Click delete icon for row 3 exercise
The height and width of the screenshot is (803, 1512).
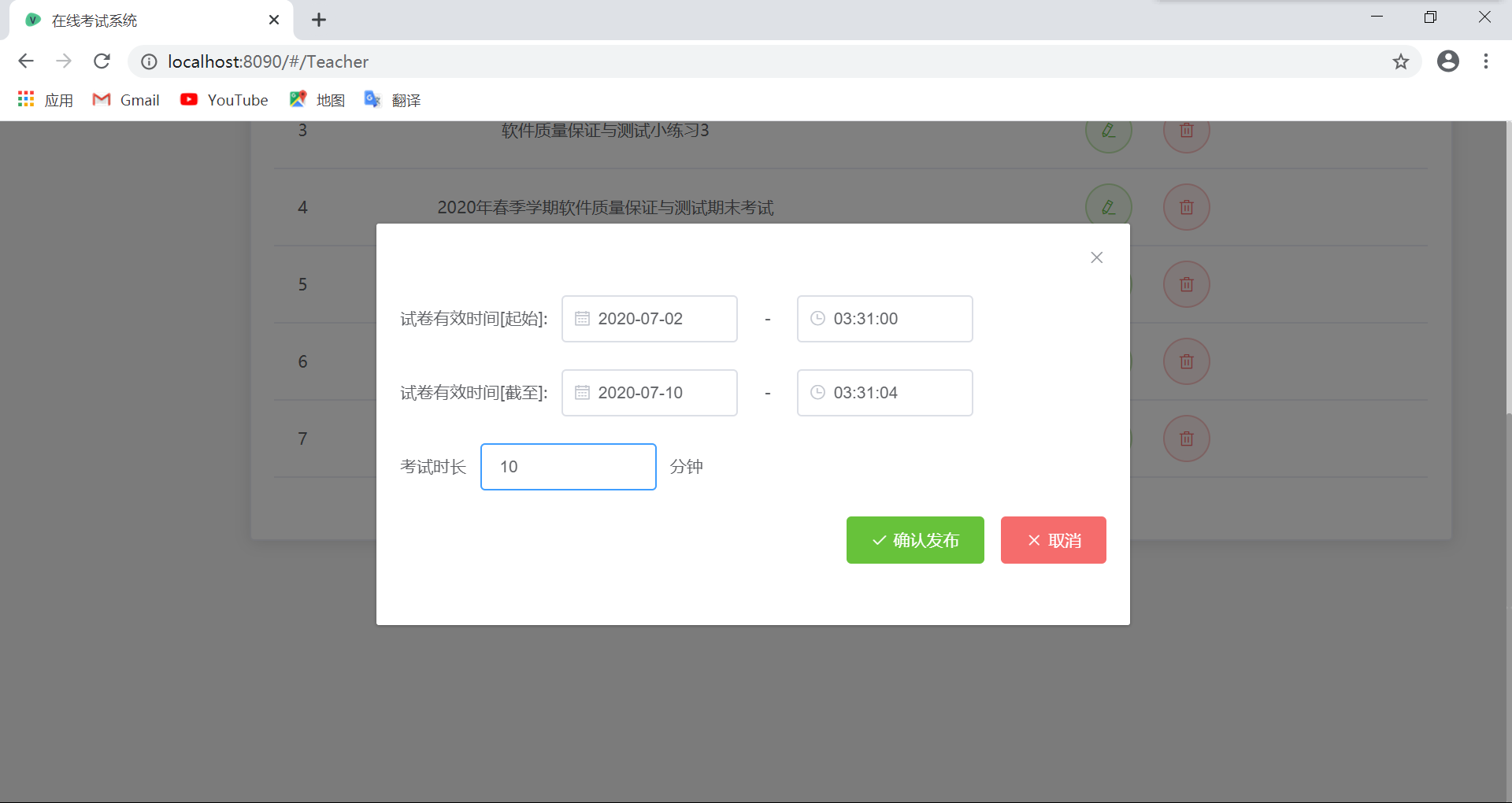(1186, 131)
